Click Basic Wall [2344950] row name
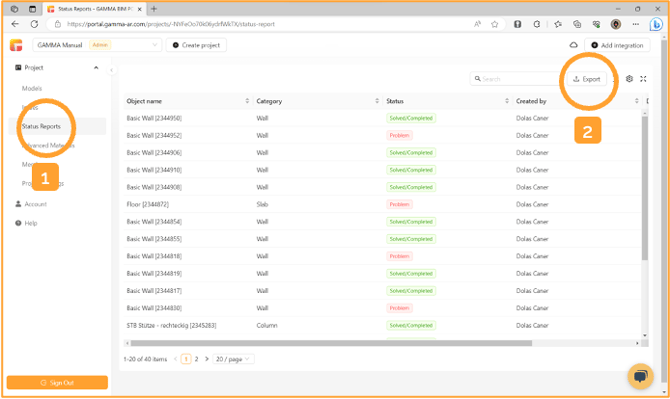Viewport: 670px width, 399px height. 154,118
